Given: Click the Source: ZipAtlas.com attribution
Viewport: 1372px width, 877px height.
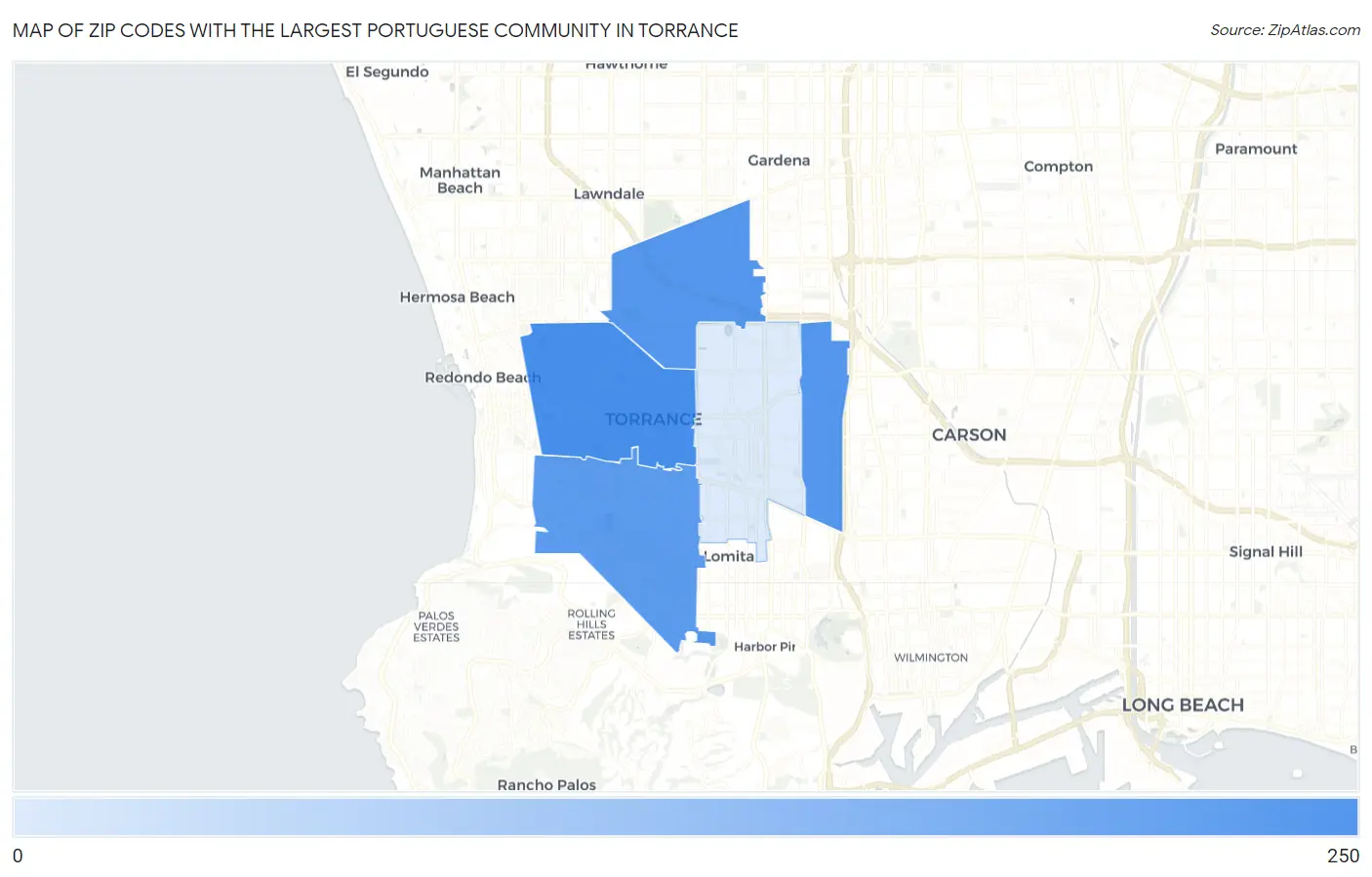Looking at the screenshot, I should [1285, 30].
